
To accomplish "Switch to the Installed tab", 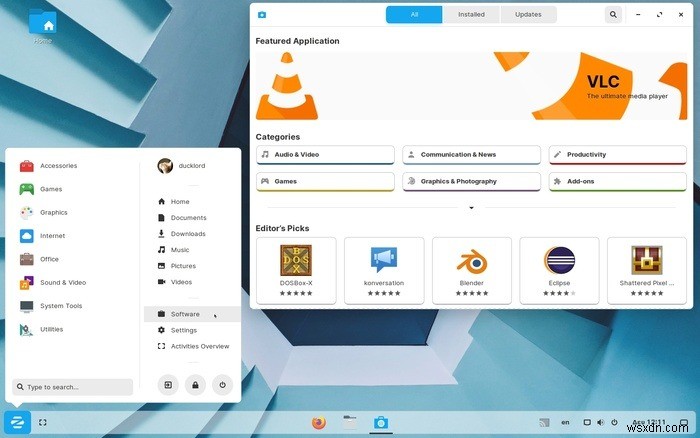I will coord(471,14).
